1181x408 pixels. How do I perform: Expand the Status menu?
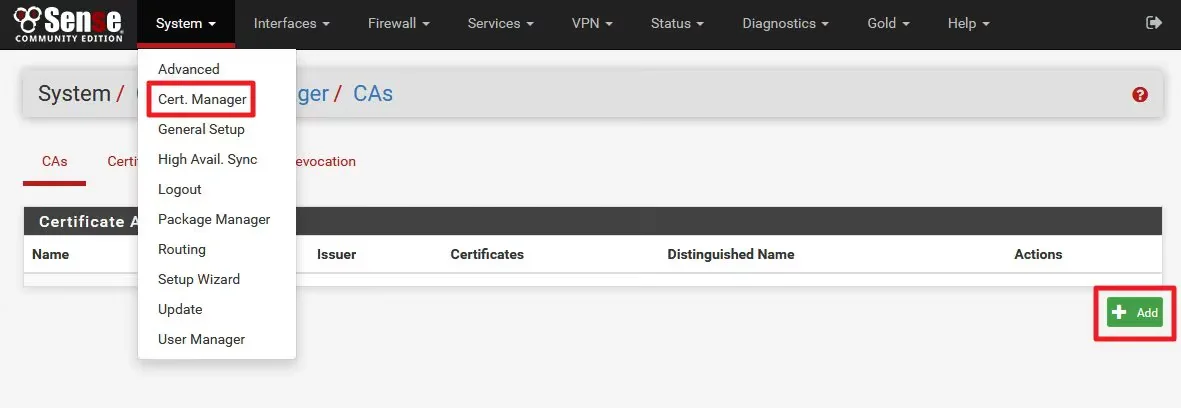(677, 23)
